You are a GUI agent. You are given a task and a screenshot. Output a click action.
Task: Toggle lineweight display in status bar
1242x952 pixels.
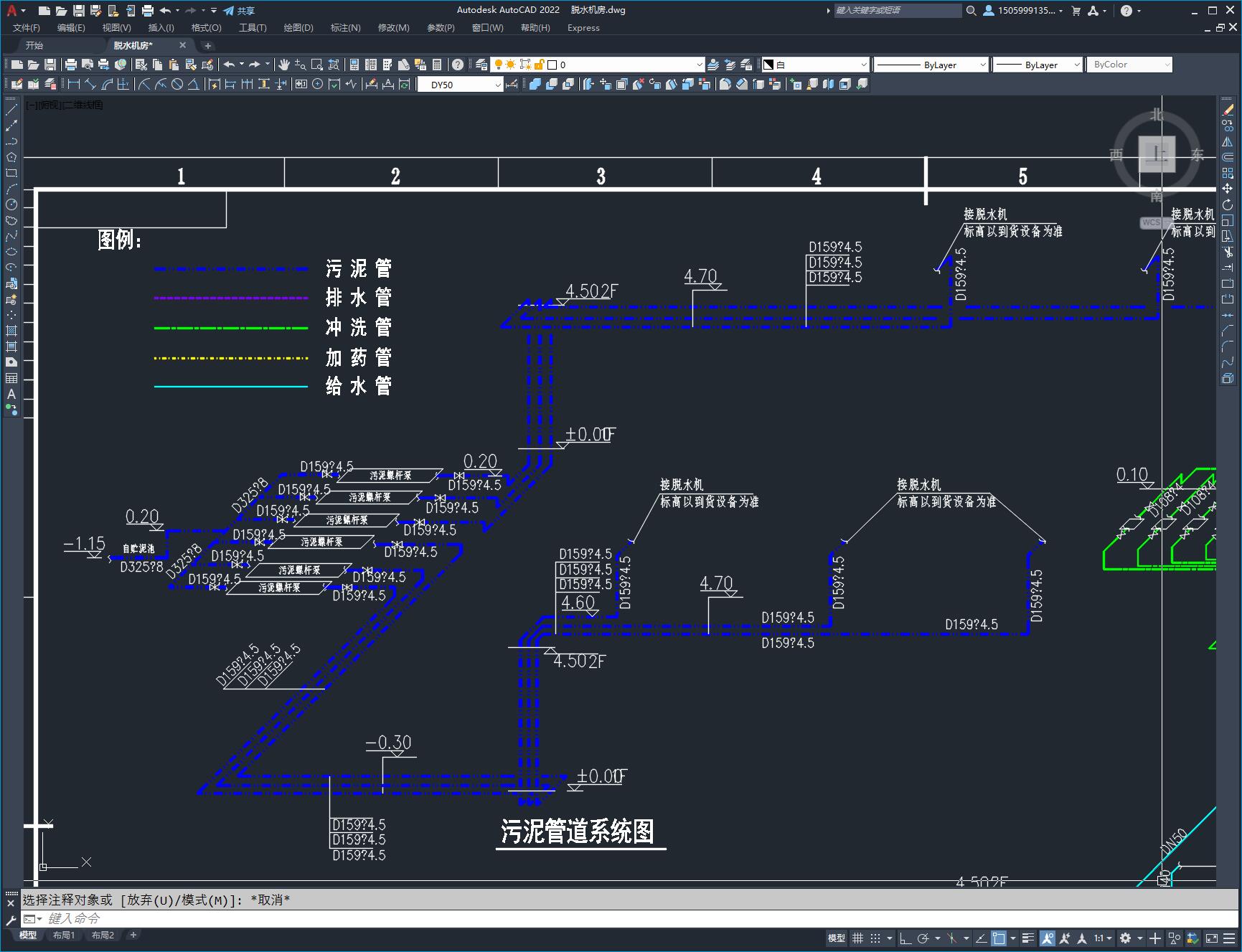pyautogui.click(x=1028, y=938)
